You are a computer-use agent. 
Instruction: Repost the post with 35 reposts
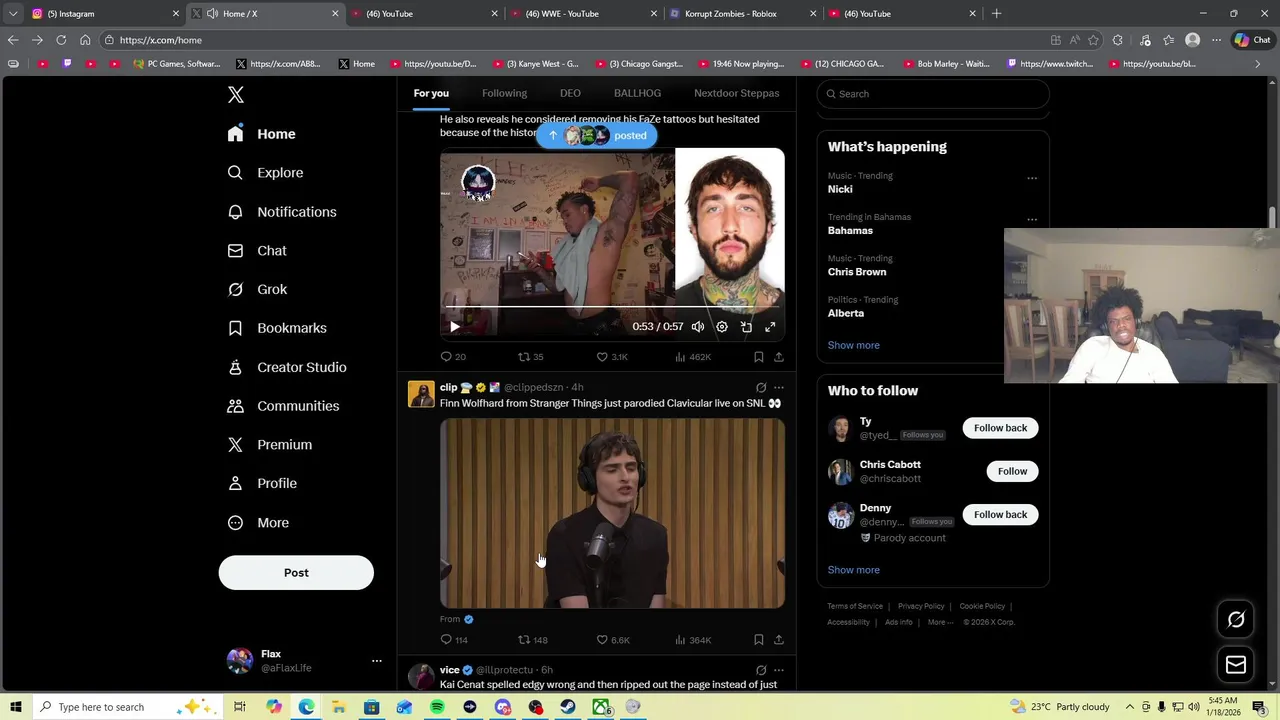click(x=531, y=357)
